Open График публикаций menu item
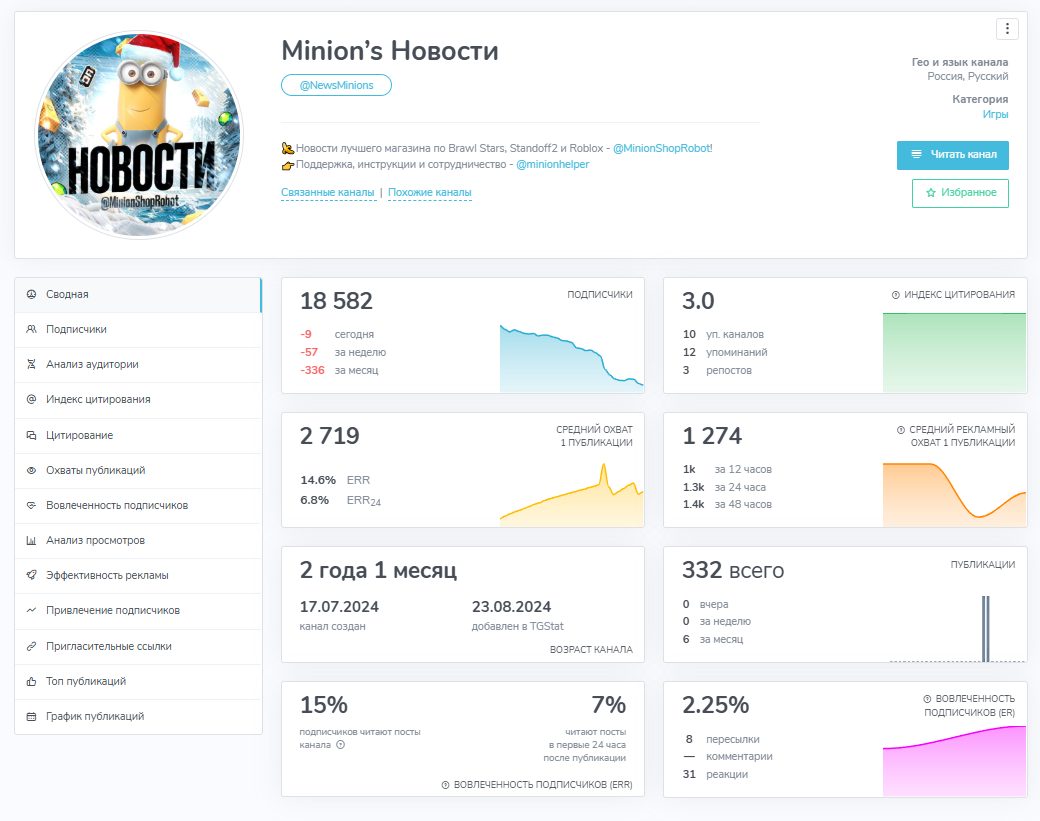 coord(138,717)
